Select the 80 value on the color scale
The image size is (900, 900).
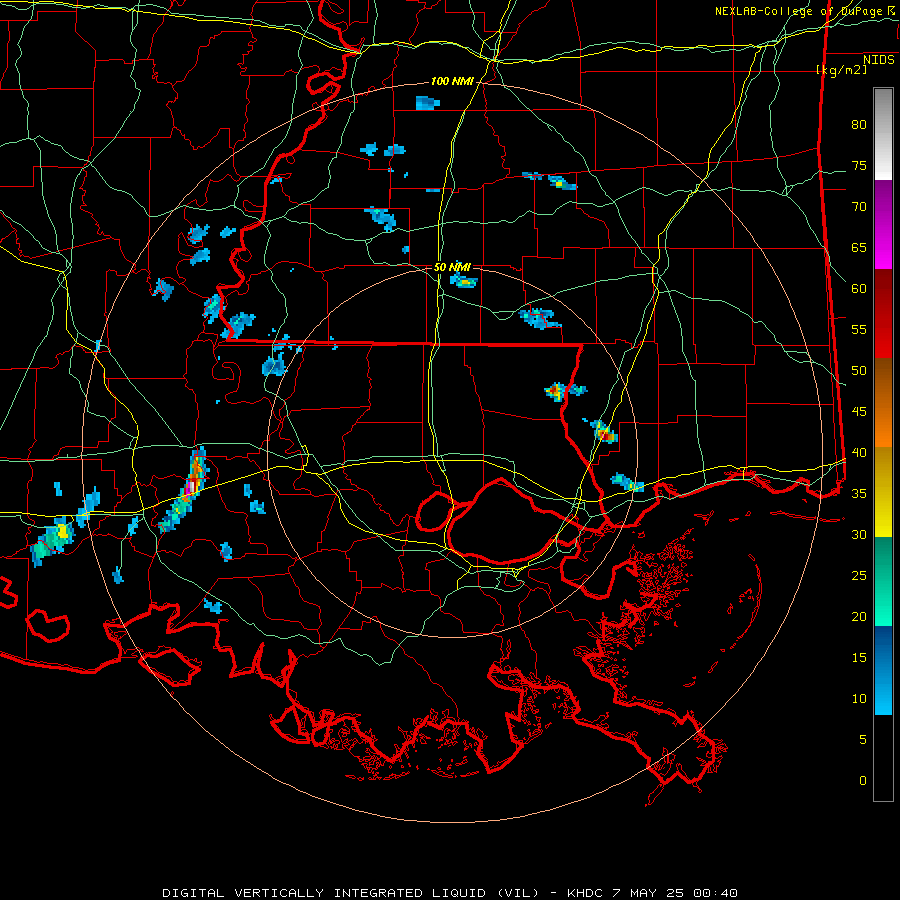[x=859, y=125]
